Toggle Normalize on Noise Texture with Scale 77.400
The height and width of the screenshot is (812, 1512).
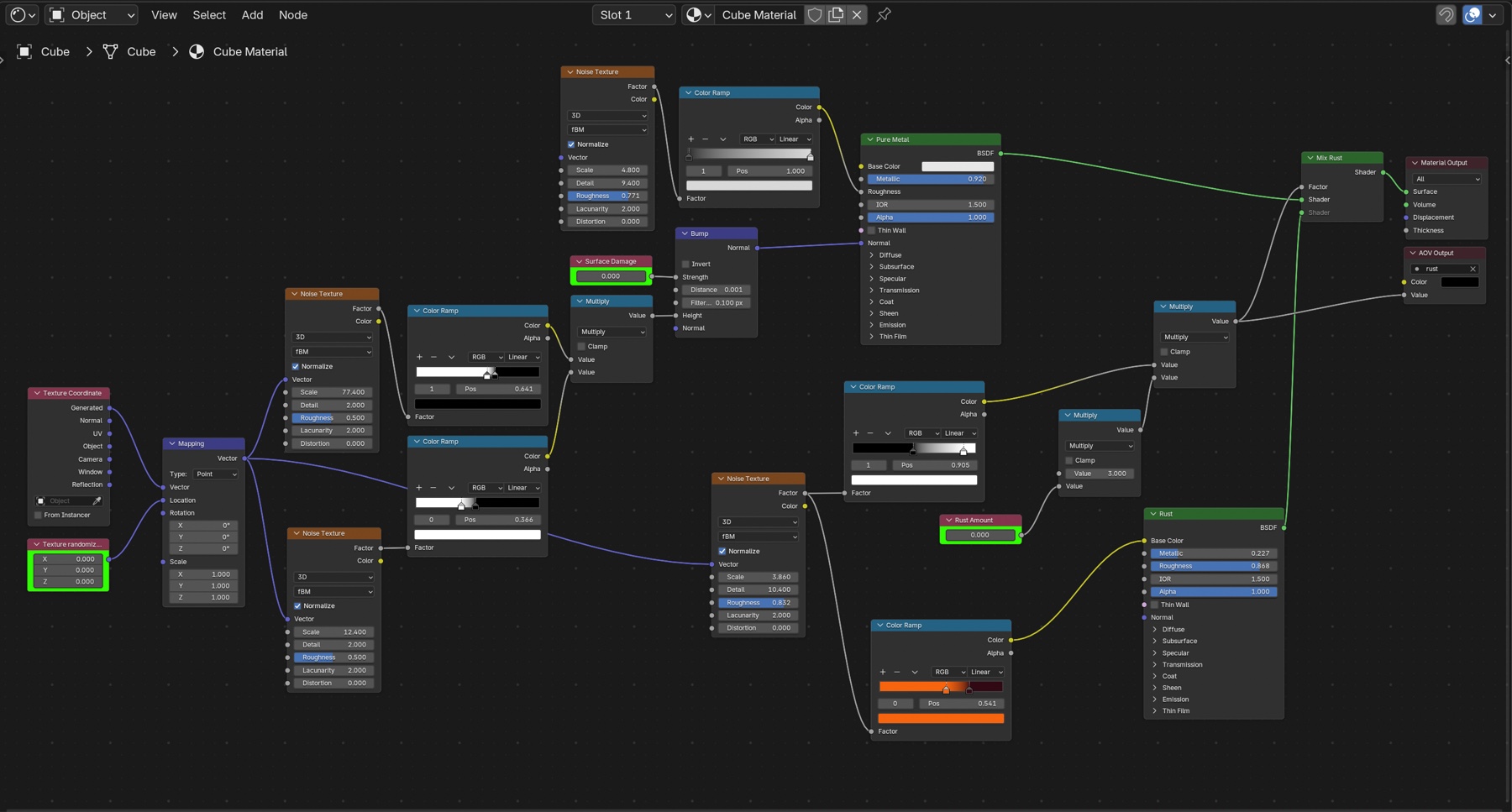[296, 366]
